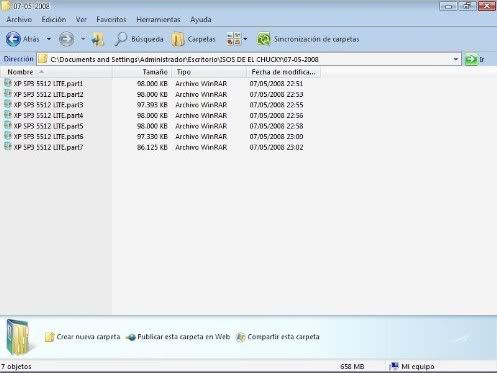The image size is (497, 373).
Task: Click the title bar folder icon
Action: (x=5, y=6)
